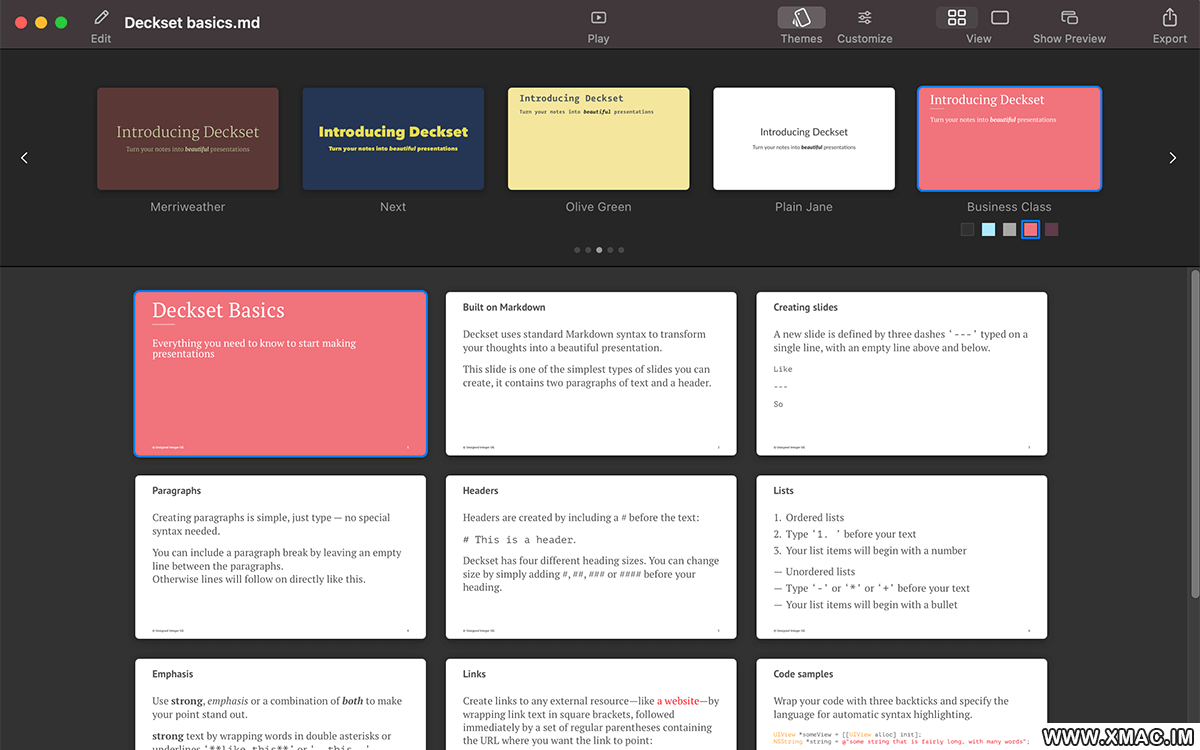Click the Show Preview icon
Viewport: 1200px width, 750px height.
1069,18
